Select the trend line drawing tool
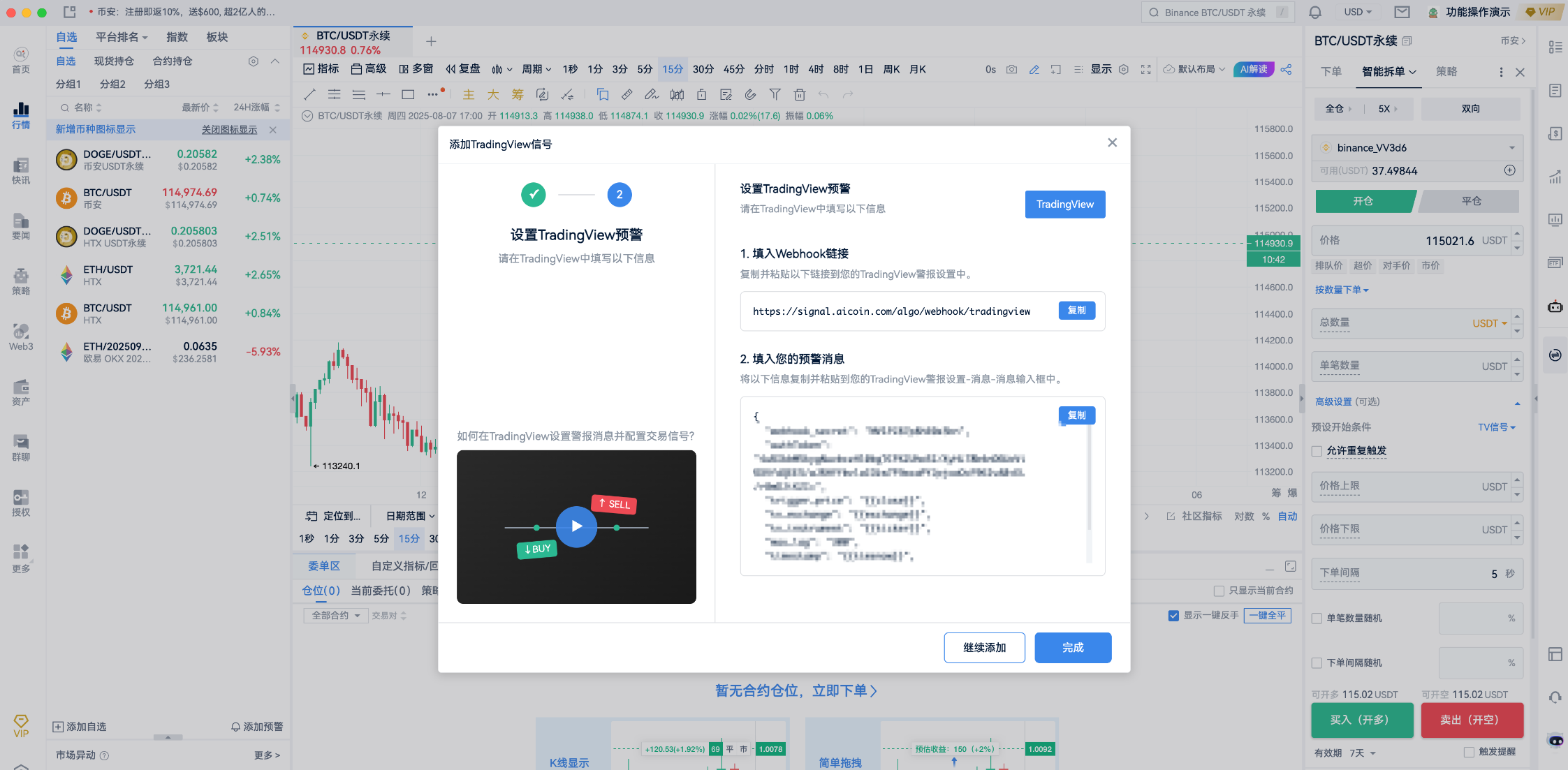 (310, 94)
